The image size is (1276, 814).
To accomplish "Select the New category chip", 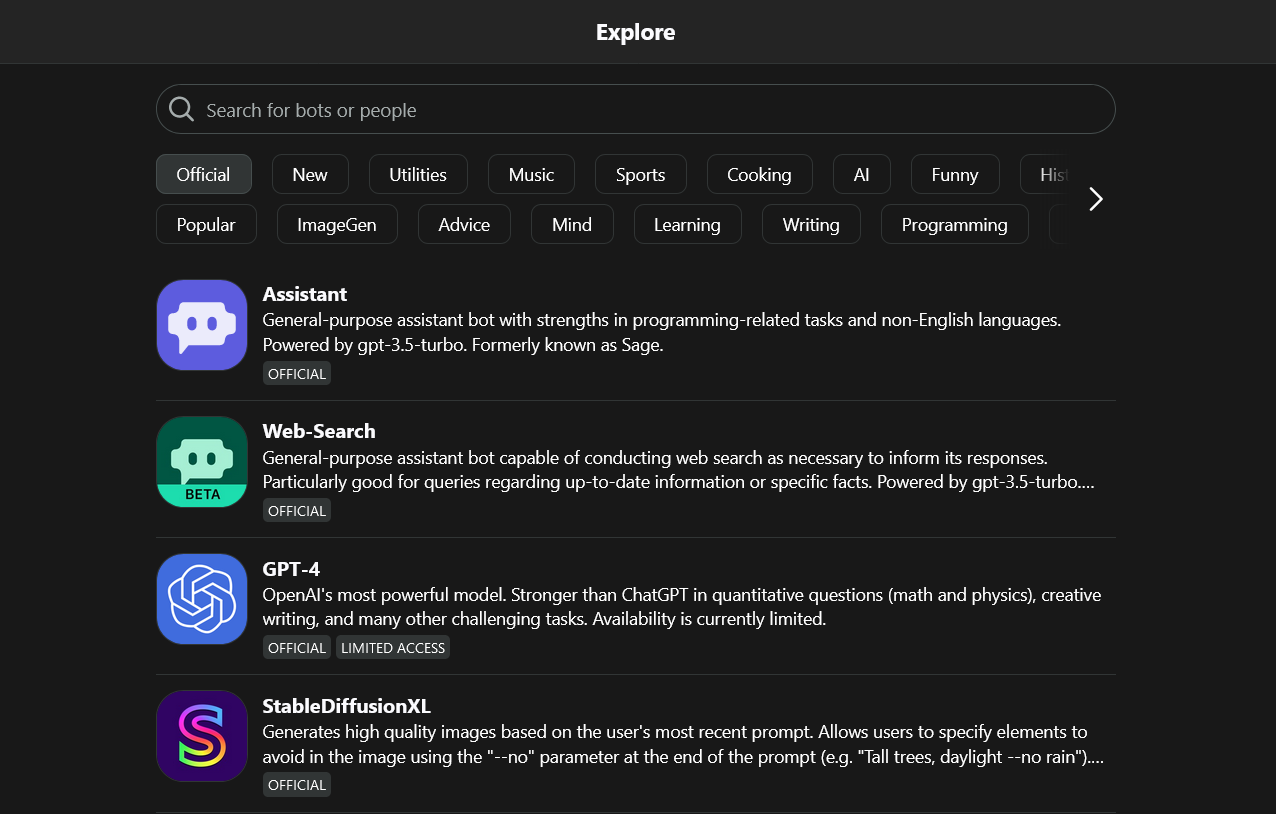I will pos(310,174).
